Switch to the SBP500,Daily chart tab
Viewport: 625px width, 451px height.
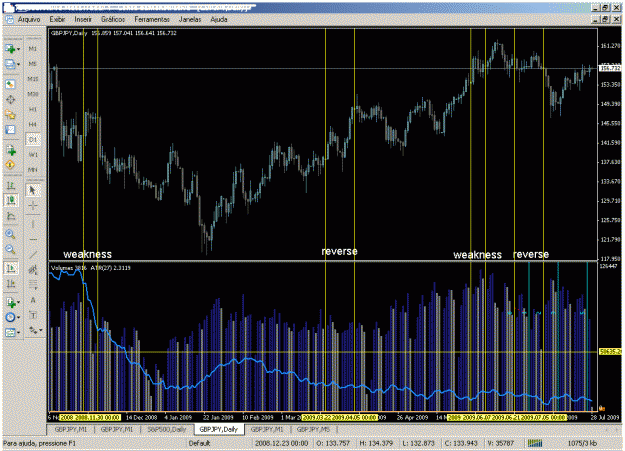(167, 429)
